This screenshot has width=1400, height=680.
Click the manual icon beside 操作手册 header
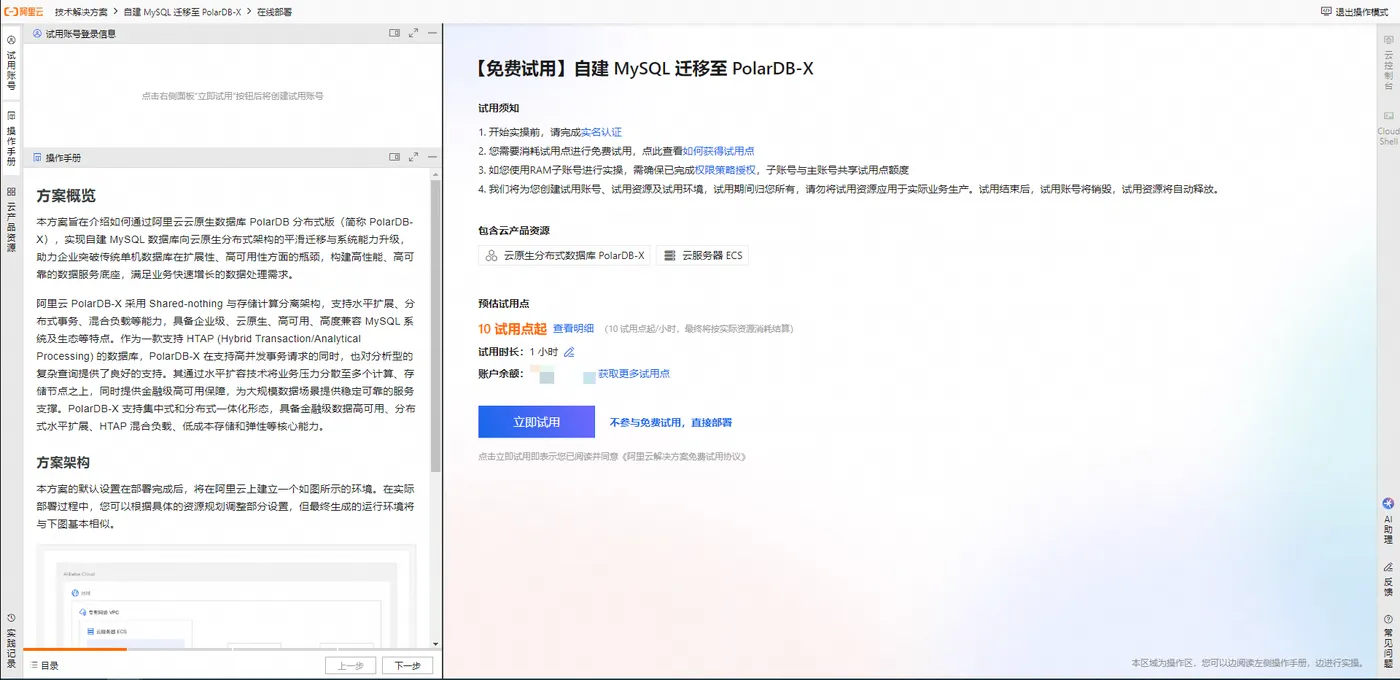pos(37,158)
